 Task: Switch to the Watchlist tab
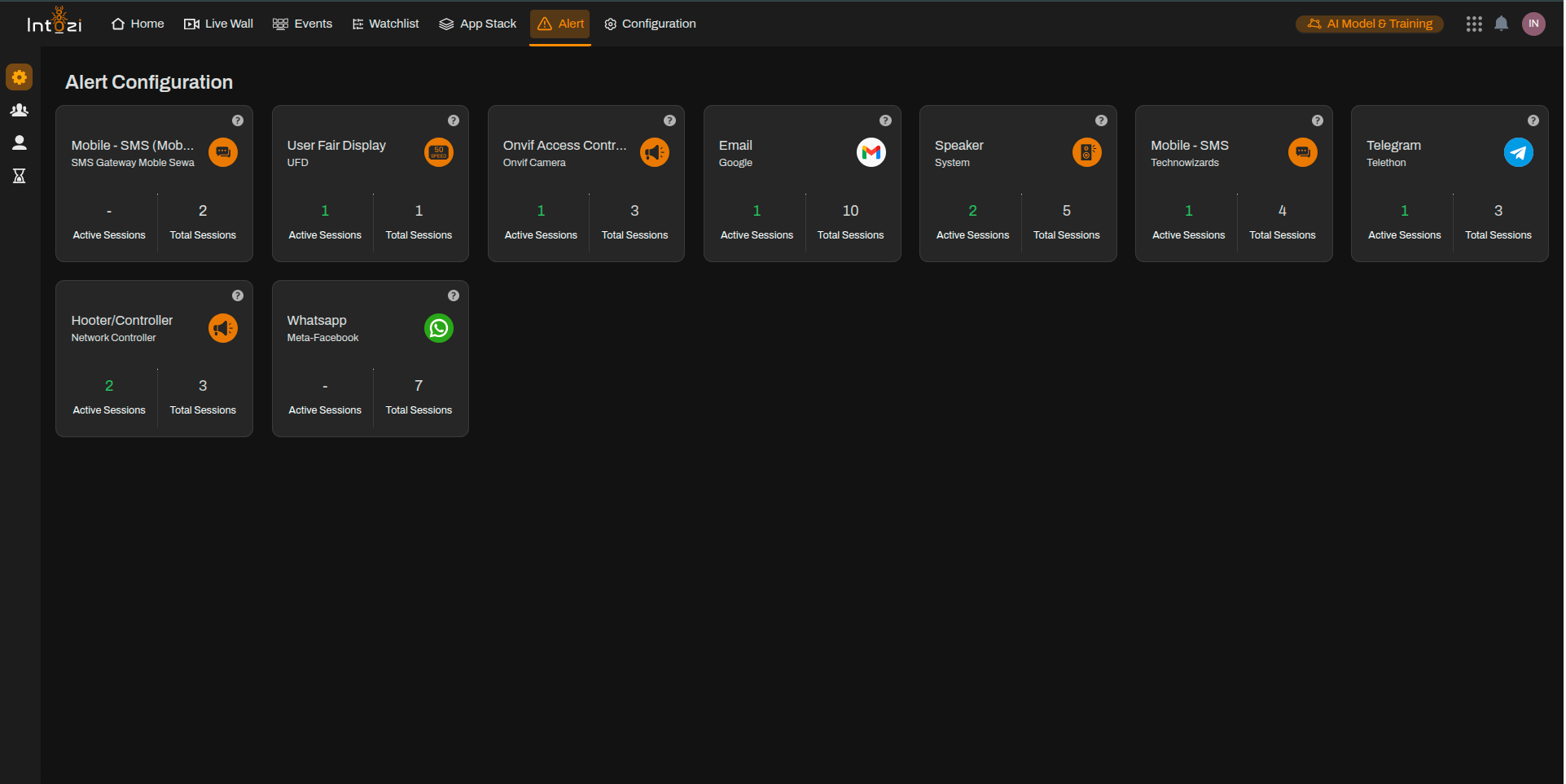(385, 24)
